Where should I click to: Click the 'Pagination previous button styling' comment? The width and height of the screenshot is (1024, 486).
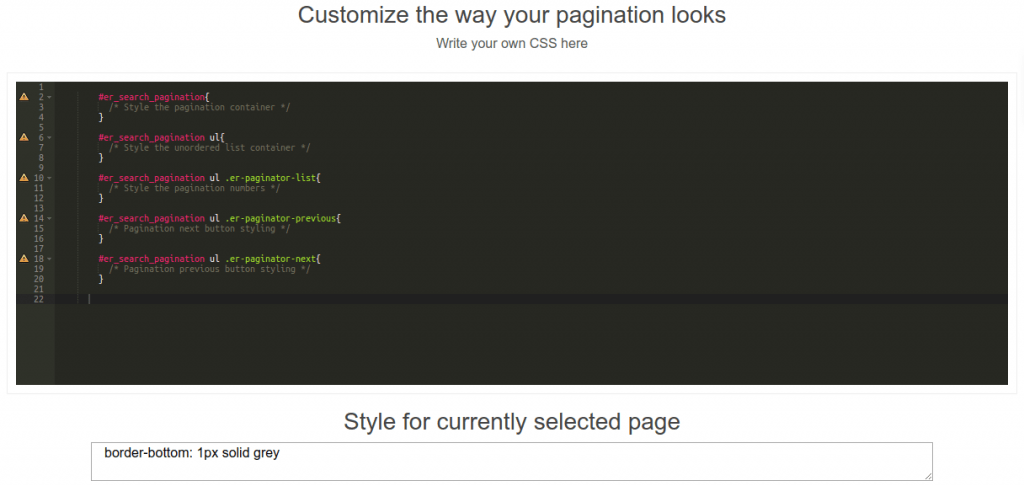(210, 269)
